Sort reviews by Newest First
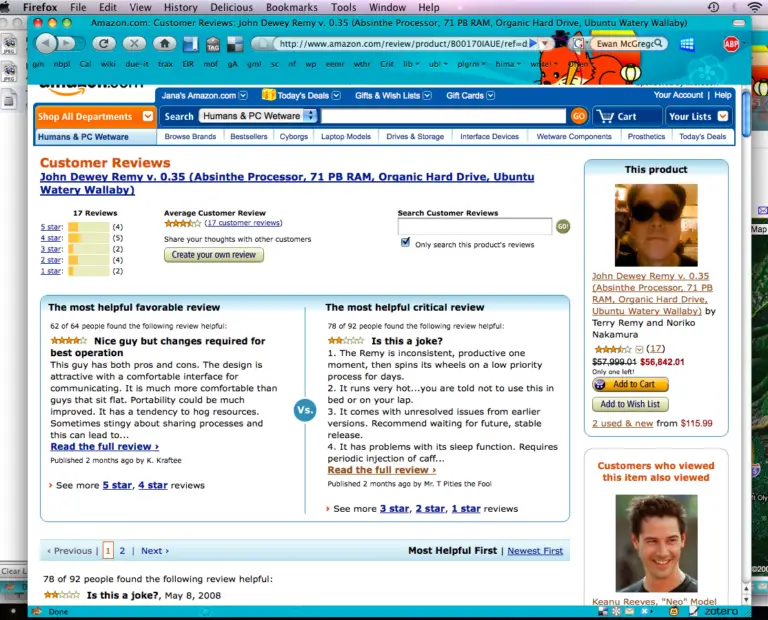 click(535, 551)
